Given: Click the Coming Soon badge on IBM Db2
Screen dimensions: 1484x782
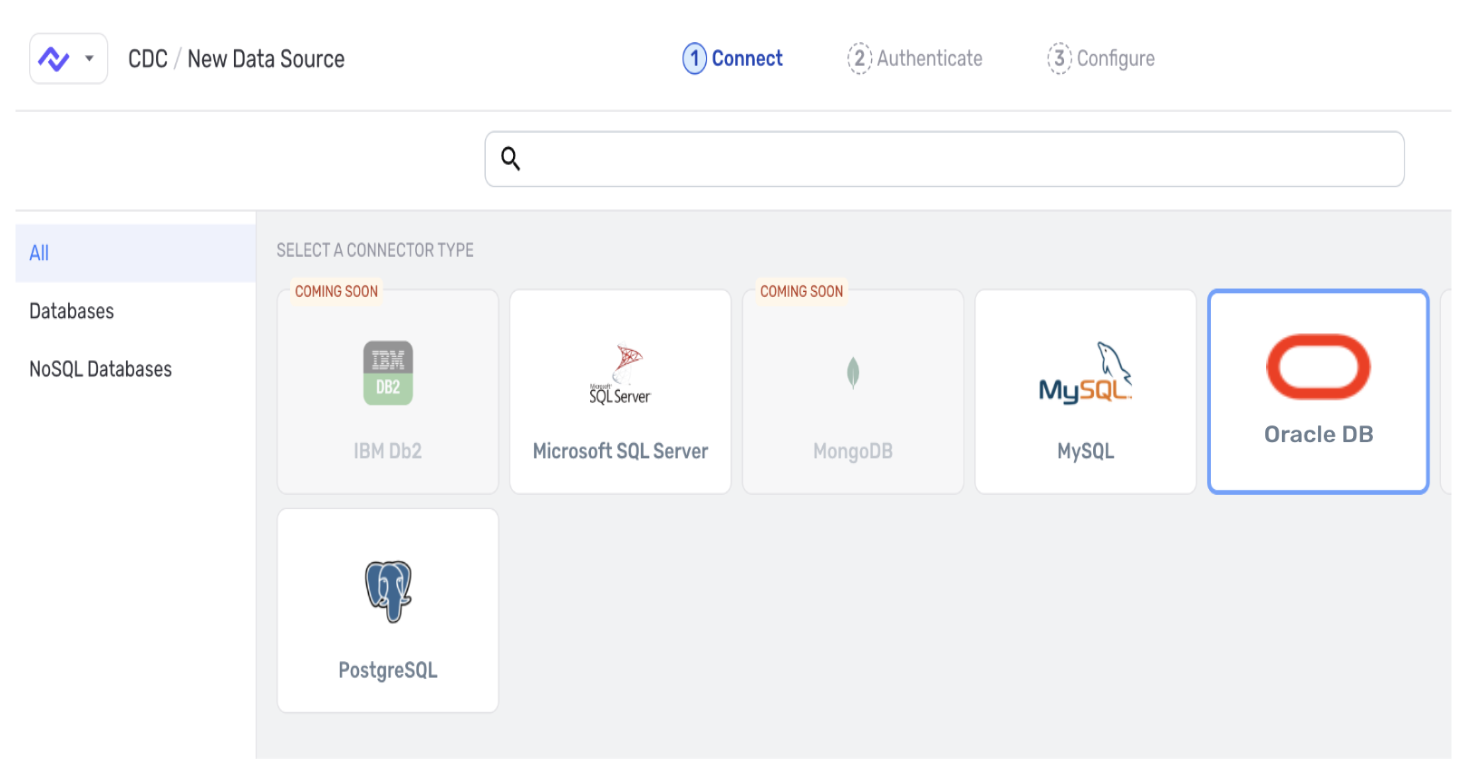Looking at the screenshot, I should [x=336, y=291].
